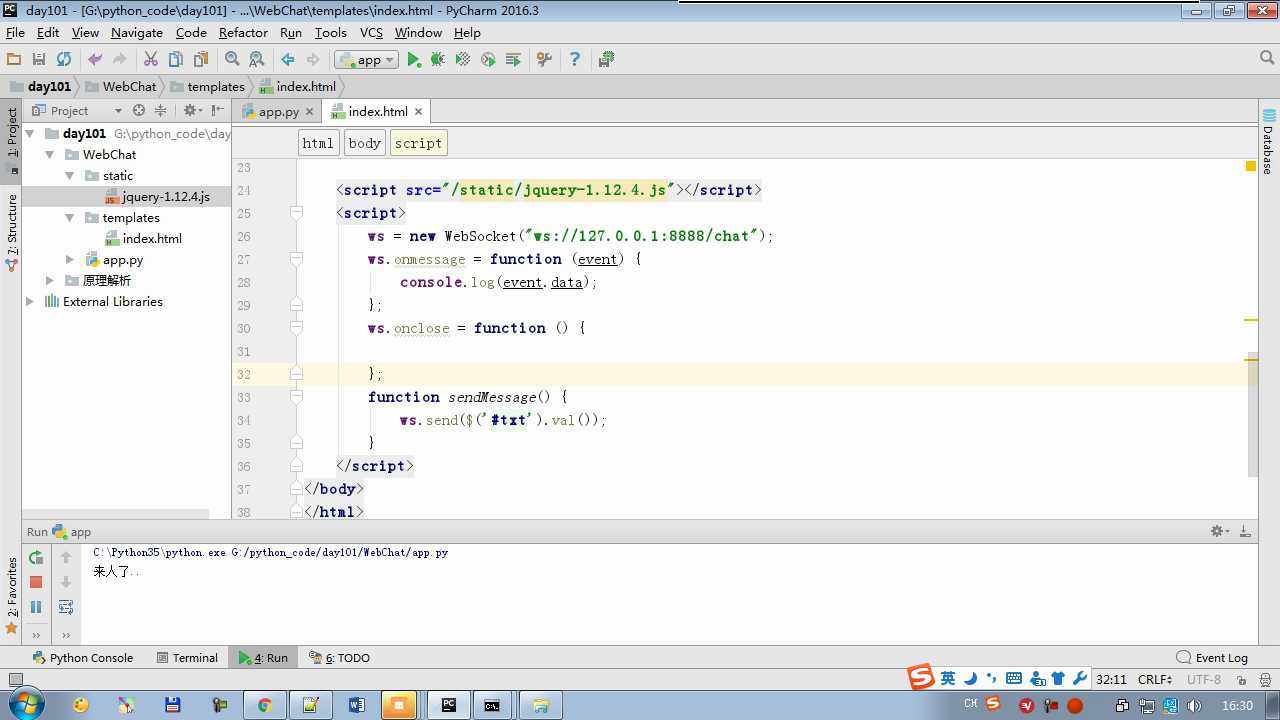Collapse the day101 project root
Image resolution: width=1280 pixels, height=720 pixels.
[x=30, y=133]
